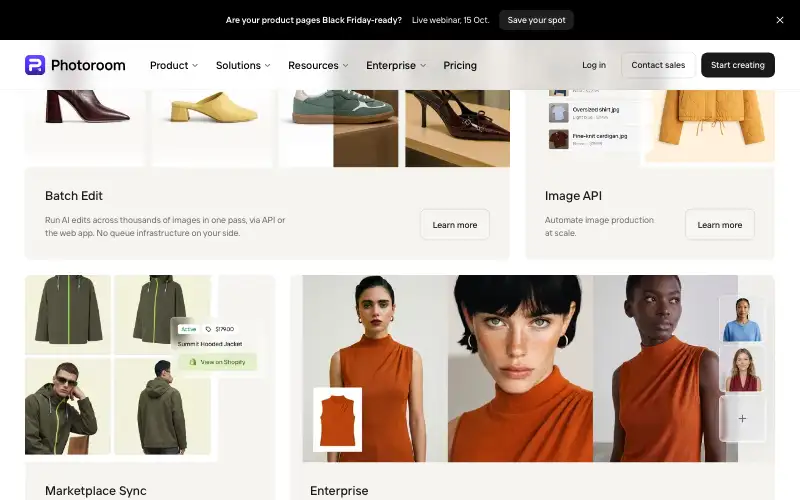Click the Shopify bag icon
The height and width of the screenshot is (500, 800).
pyautogui.click(x=193, y=362)
